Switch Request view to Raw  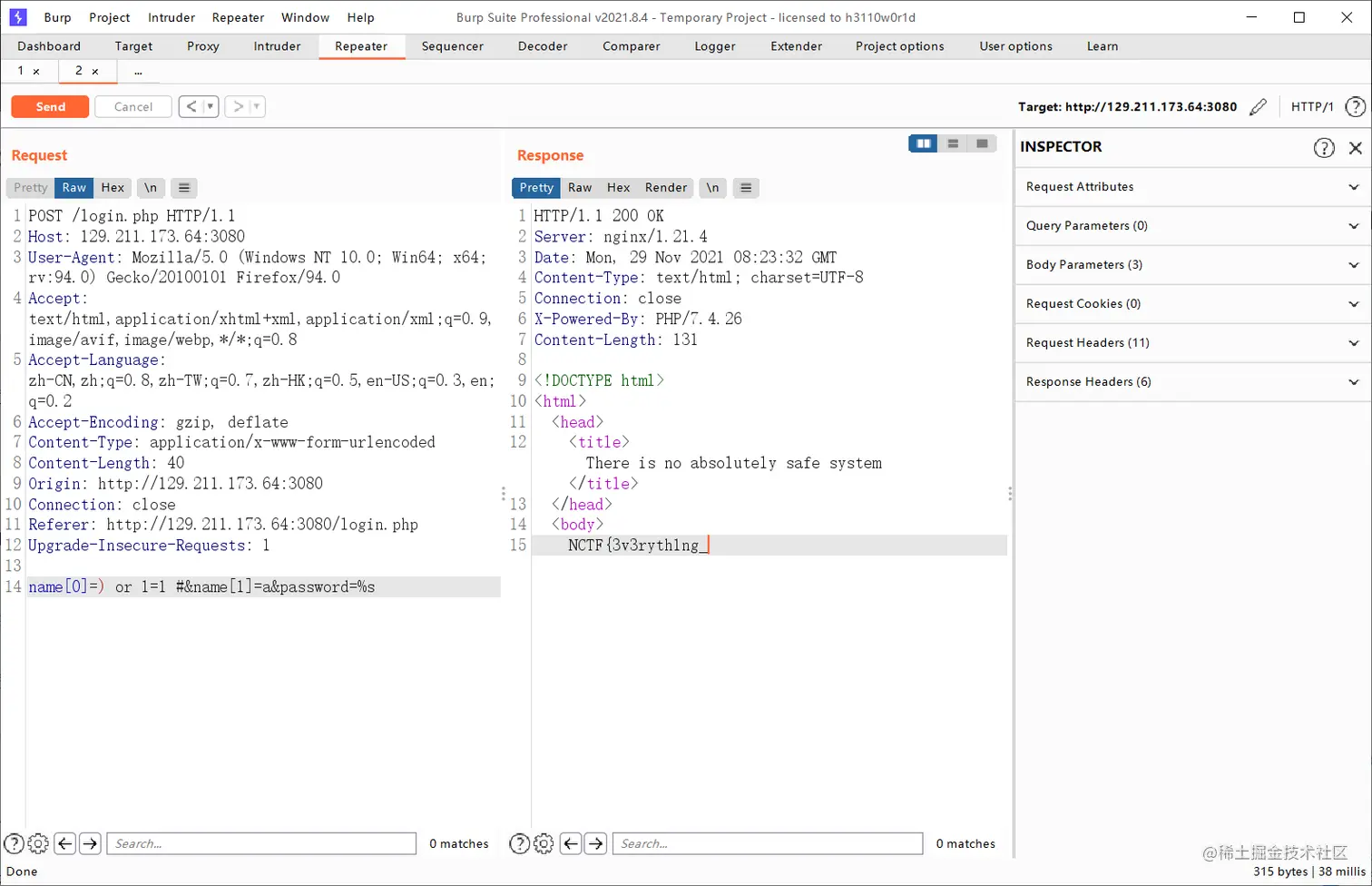74,188
